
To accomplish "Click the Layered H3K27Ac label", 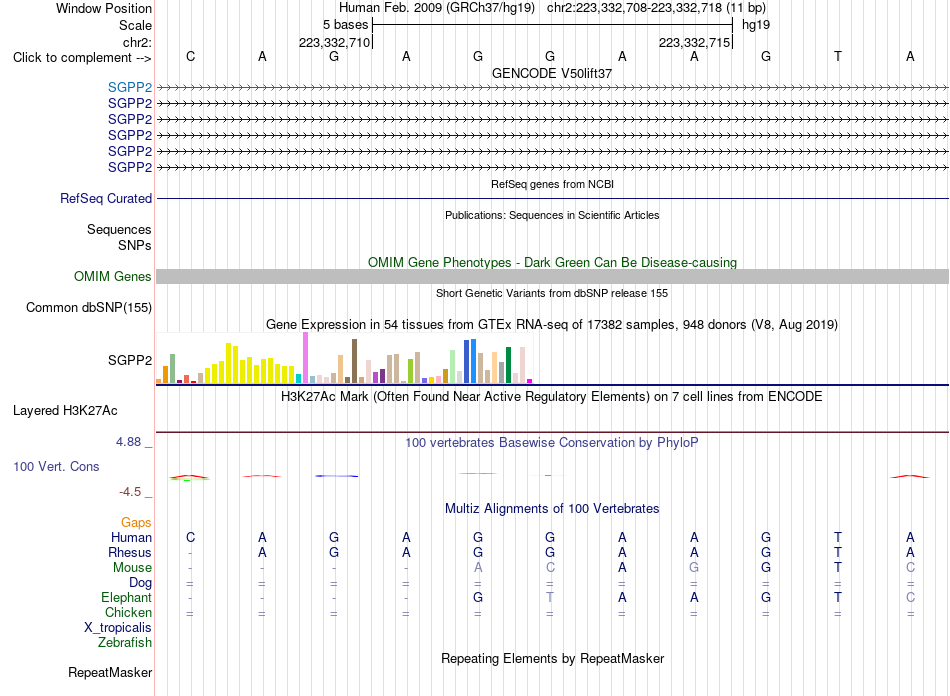I will pyautogui.click(x=65, y=411).
